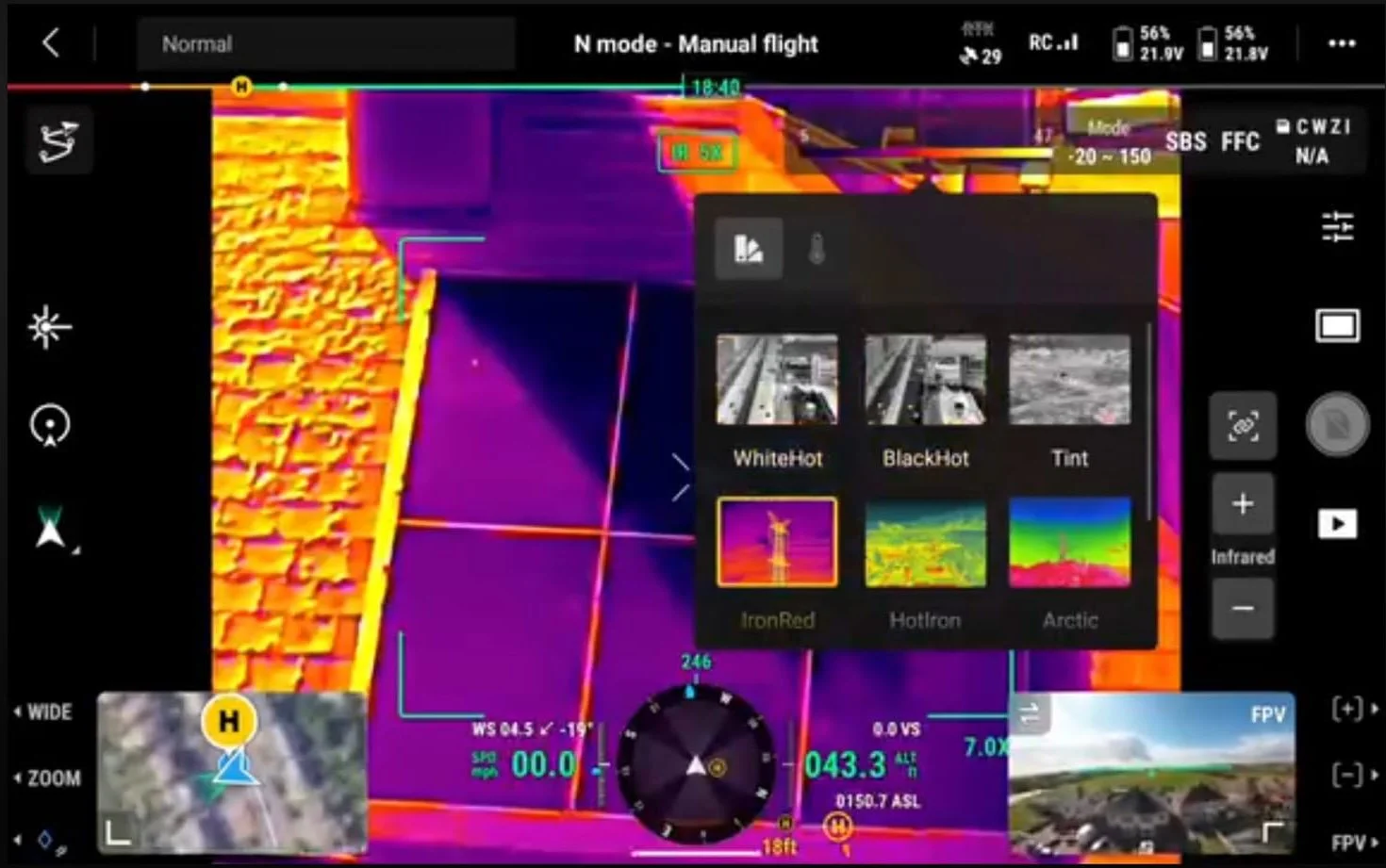Viewport: 1386px width, 868px height.
Task: Trigger FFC flat-field calibration
Action: pos(1240,142)
